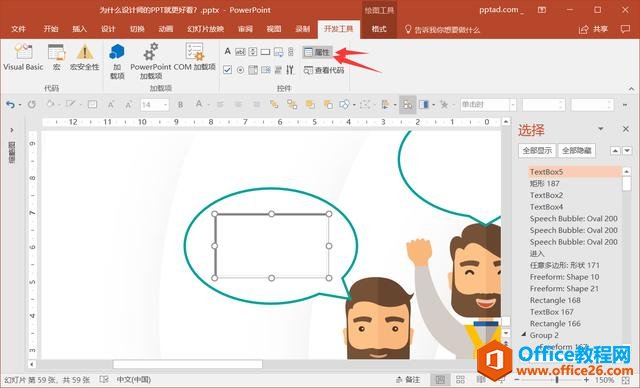640x388 pixels.
Task: Switch to the Format (格式) tab
Action: click(x=379, y=29)
